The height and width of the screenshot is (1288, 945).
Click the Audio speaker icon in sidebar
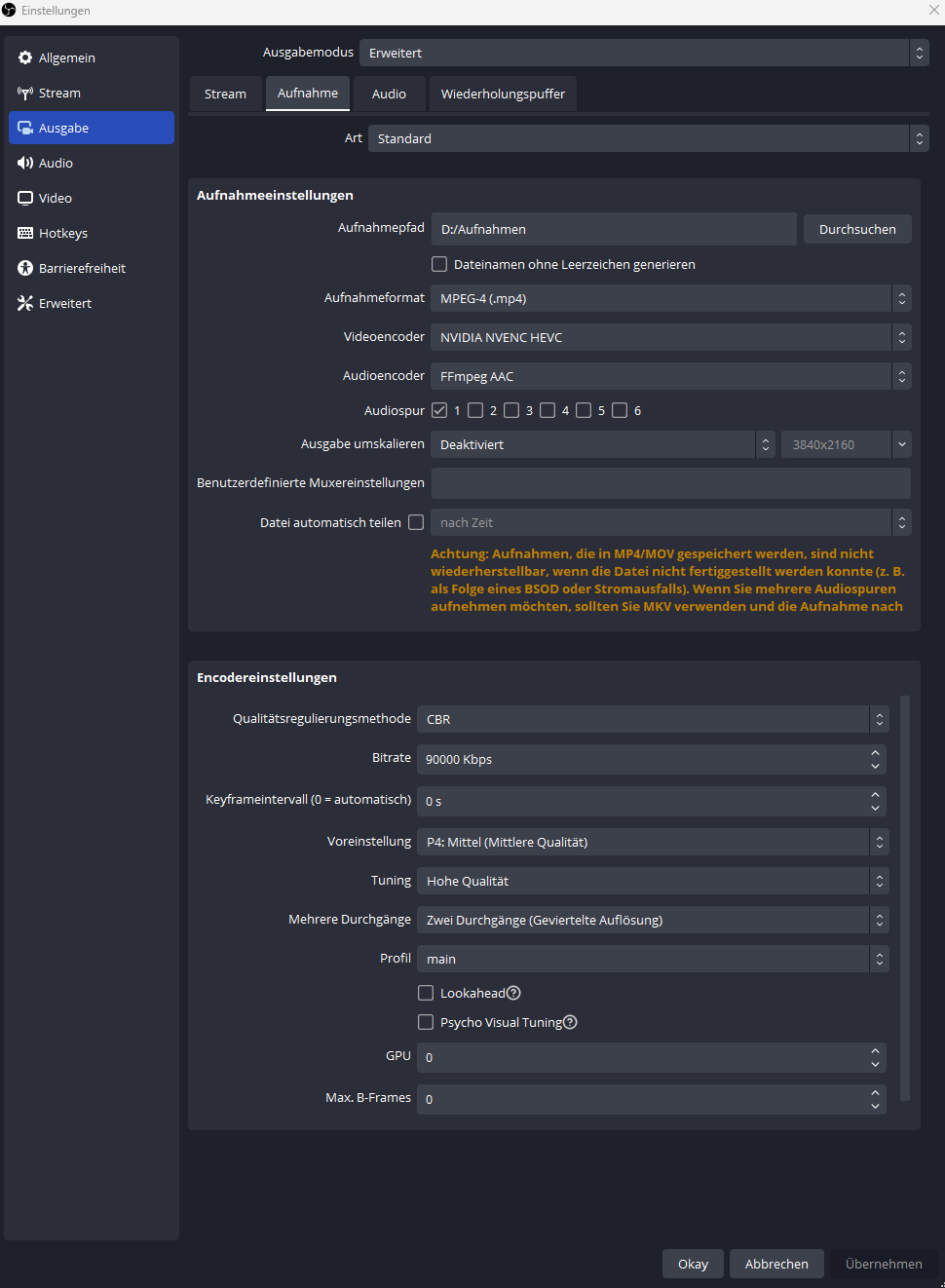[25, 164]
